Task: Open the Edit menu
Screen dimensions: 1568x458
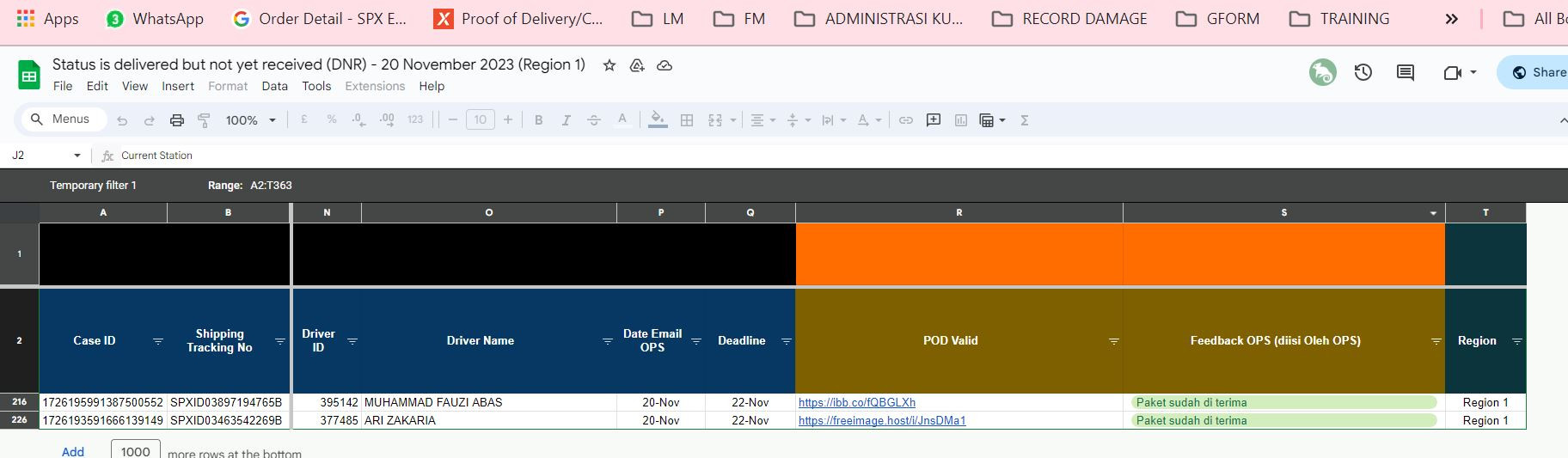Action: point(97,86)
